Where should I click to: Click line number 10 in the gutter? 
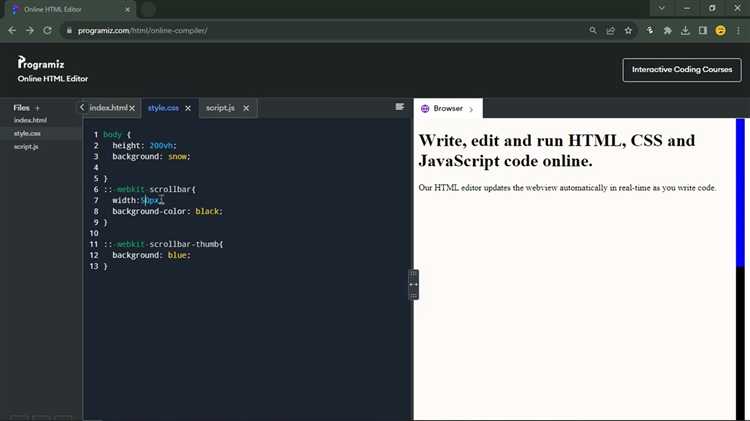click(94, 233)
